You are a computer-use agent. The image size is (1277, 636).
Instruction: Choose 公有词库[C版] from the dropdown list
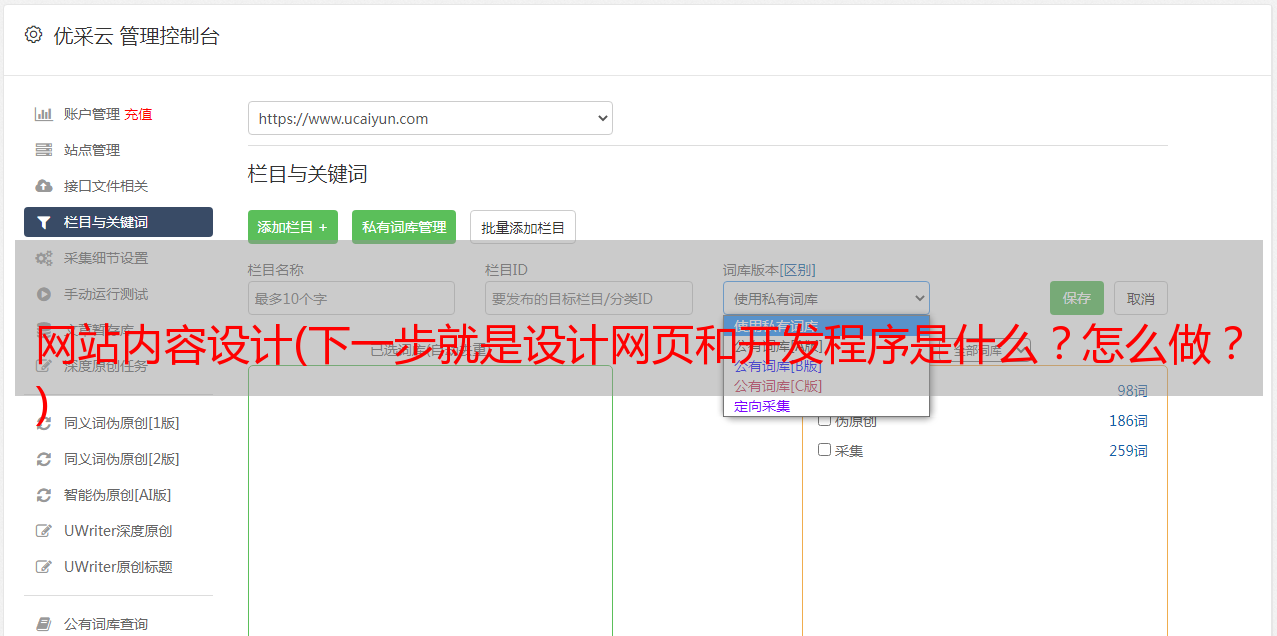778,386
